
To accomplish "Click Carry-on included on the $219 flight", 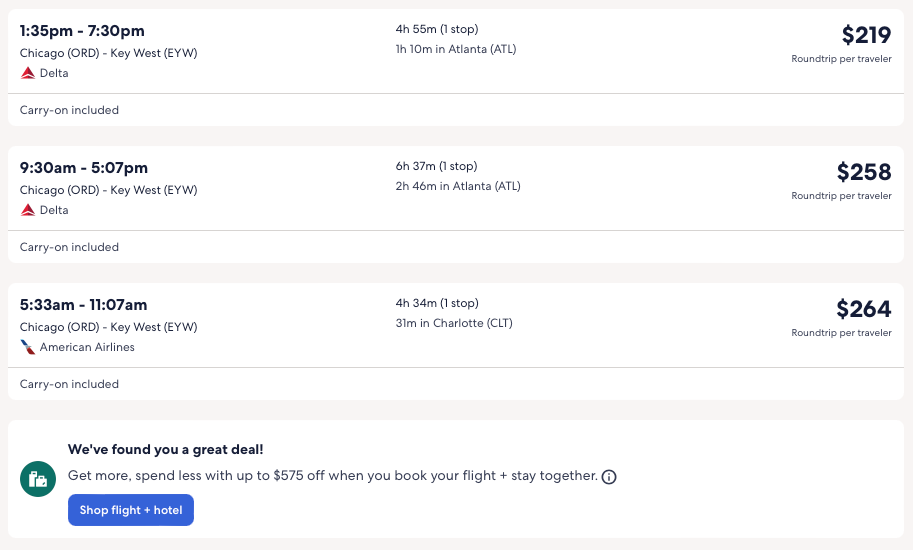I will click(69, 110).
